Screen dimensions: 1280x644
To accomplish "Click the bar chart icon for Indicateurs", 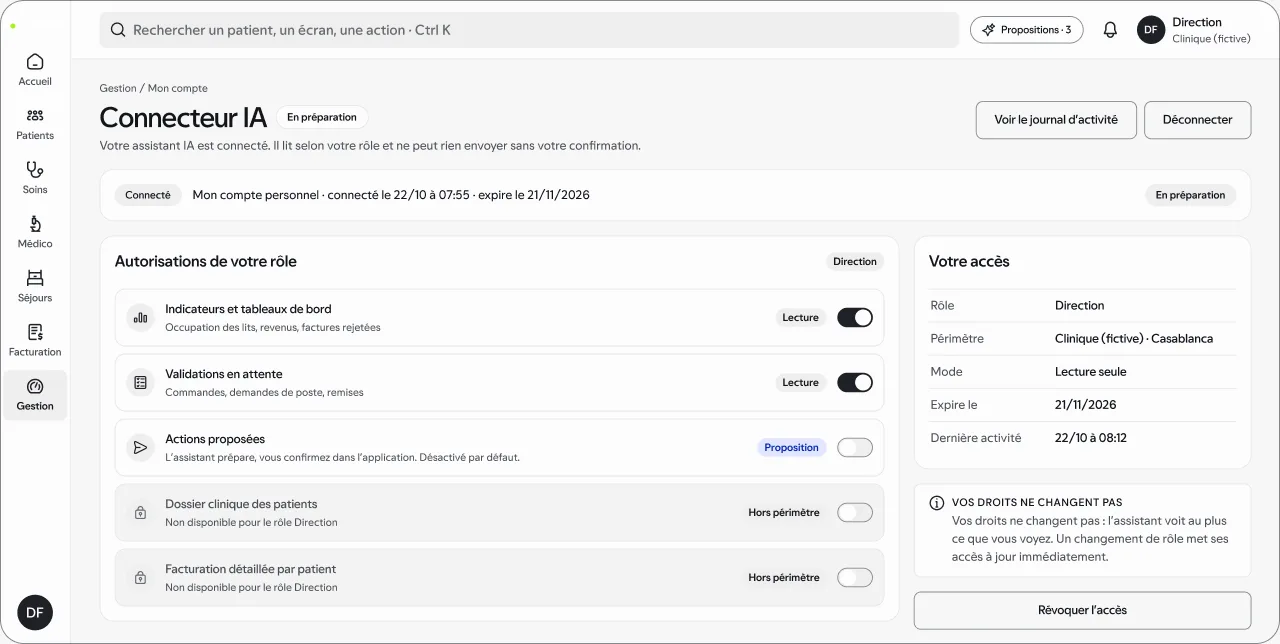I will click(x=141, y=318).
